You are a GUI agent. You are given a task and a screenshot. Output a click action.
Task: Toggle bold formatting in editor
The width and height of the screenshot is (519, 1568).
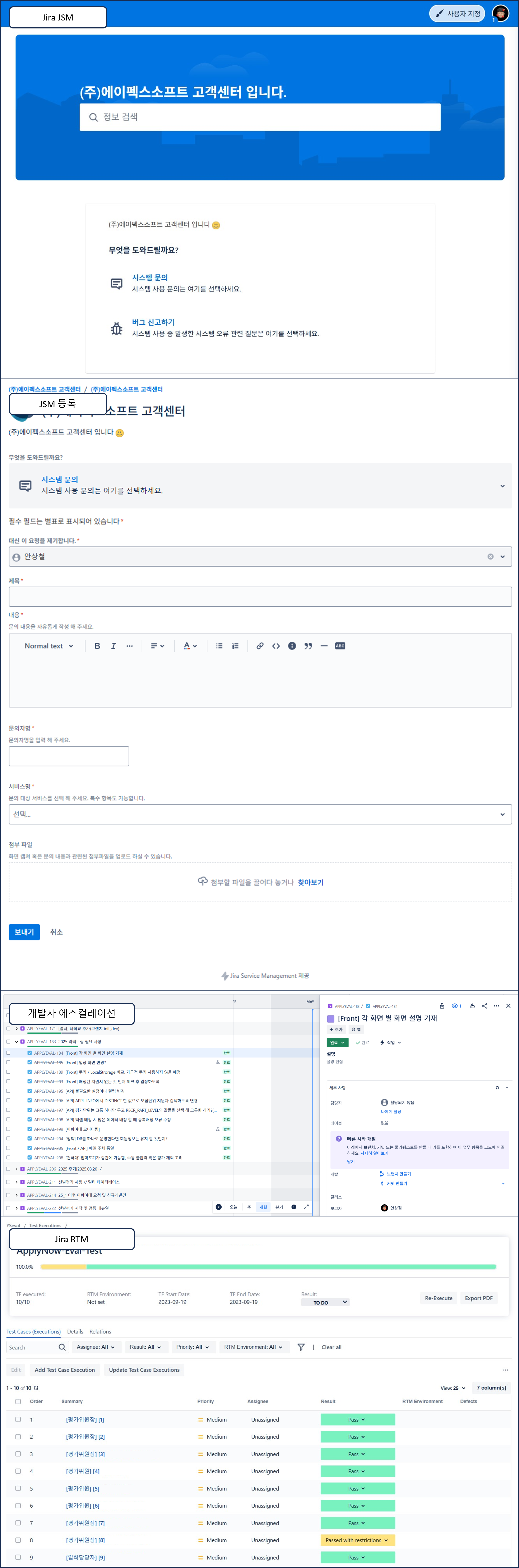click(x=97, y=646)
